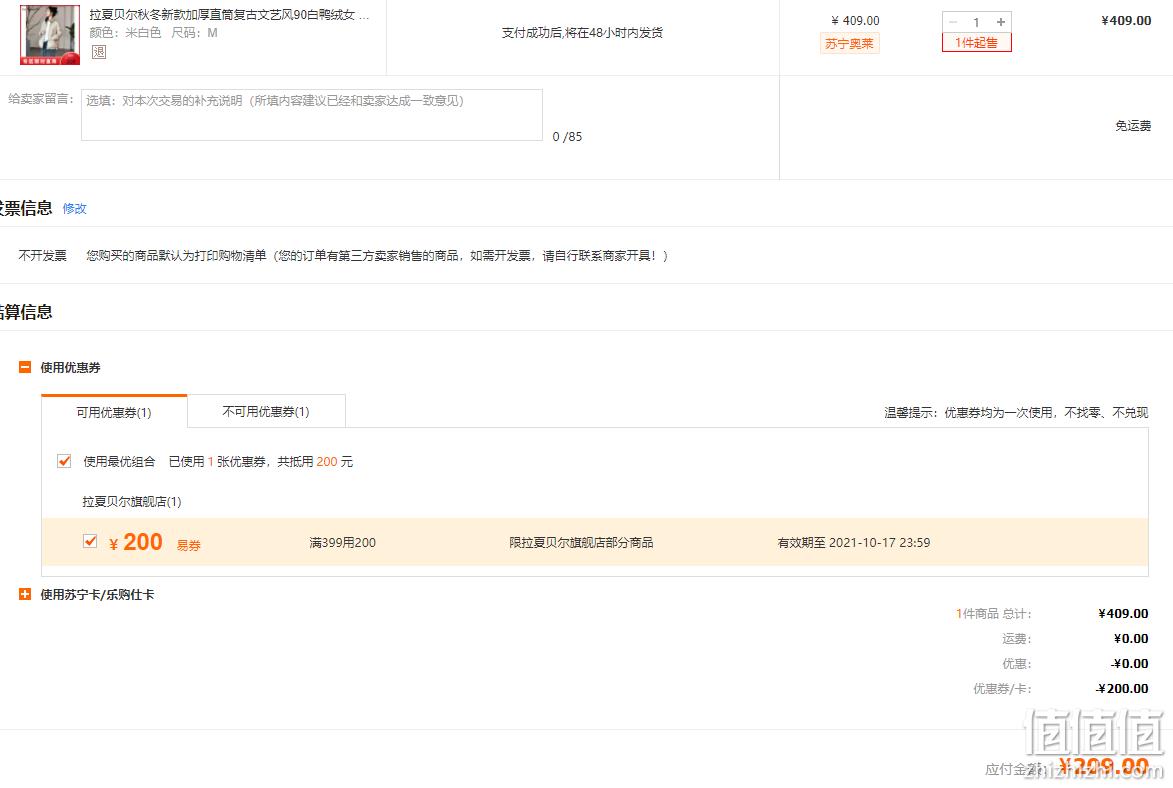This screenshot has width=1173, height=788.
Task: Click the seller message text box
Action: pyautogui.click(x=311, y=114)
